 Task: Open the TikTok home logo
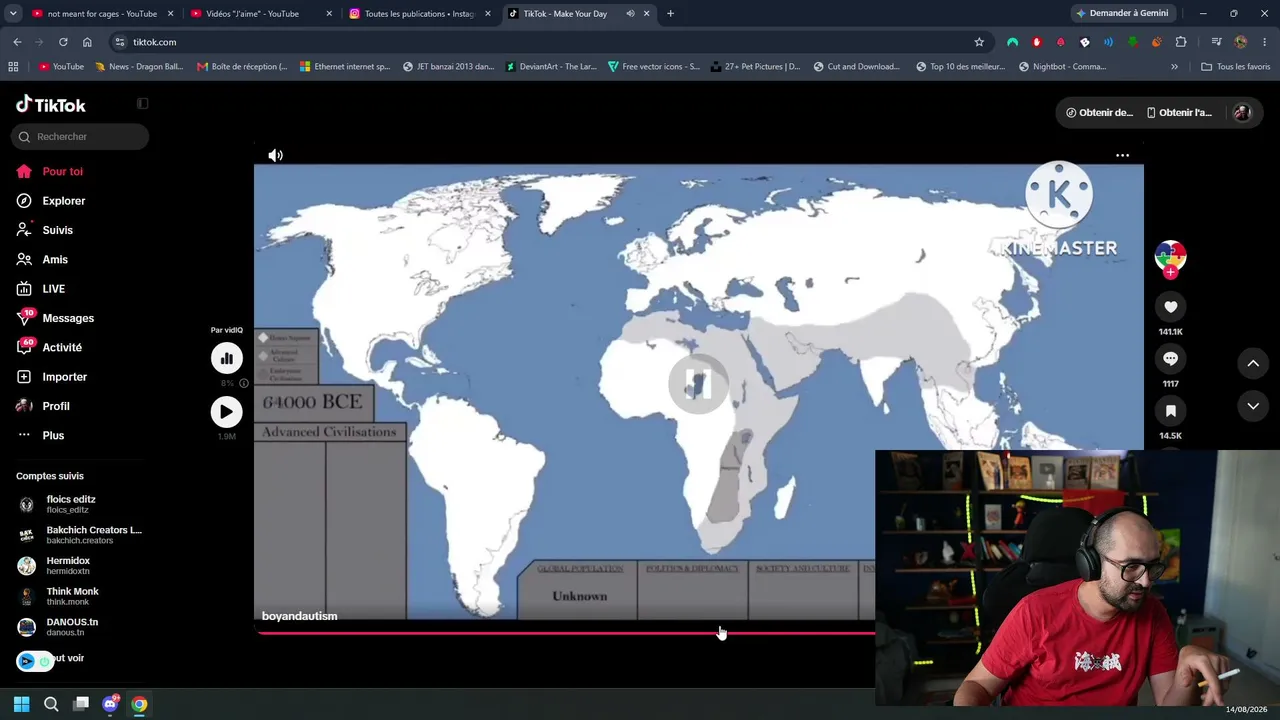(51, 104)
